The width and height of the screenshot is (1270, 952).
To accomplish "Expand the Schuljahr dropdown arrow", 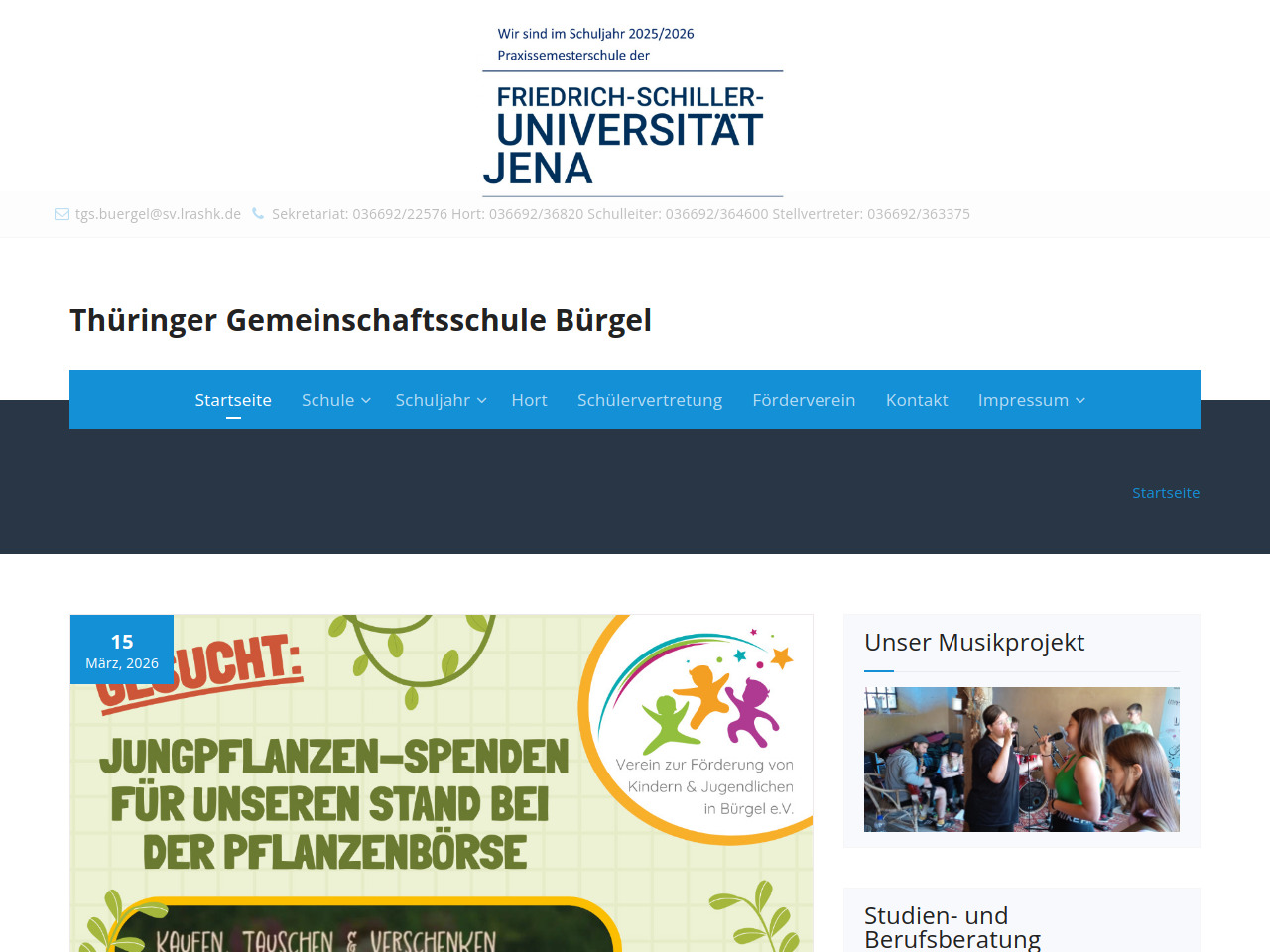I will click(x=482, y=401).
